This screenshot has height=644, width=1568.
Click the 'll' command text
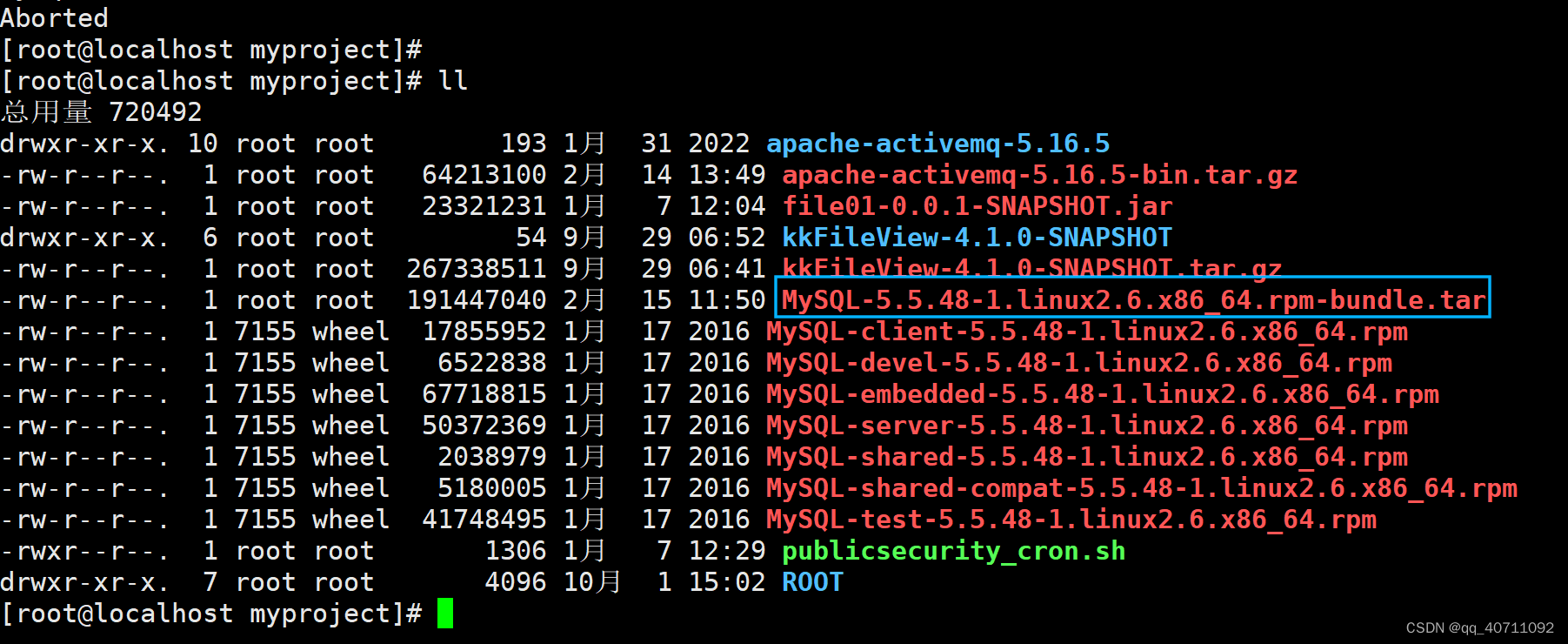click(x=453, y=81)
